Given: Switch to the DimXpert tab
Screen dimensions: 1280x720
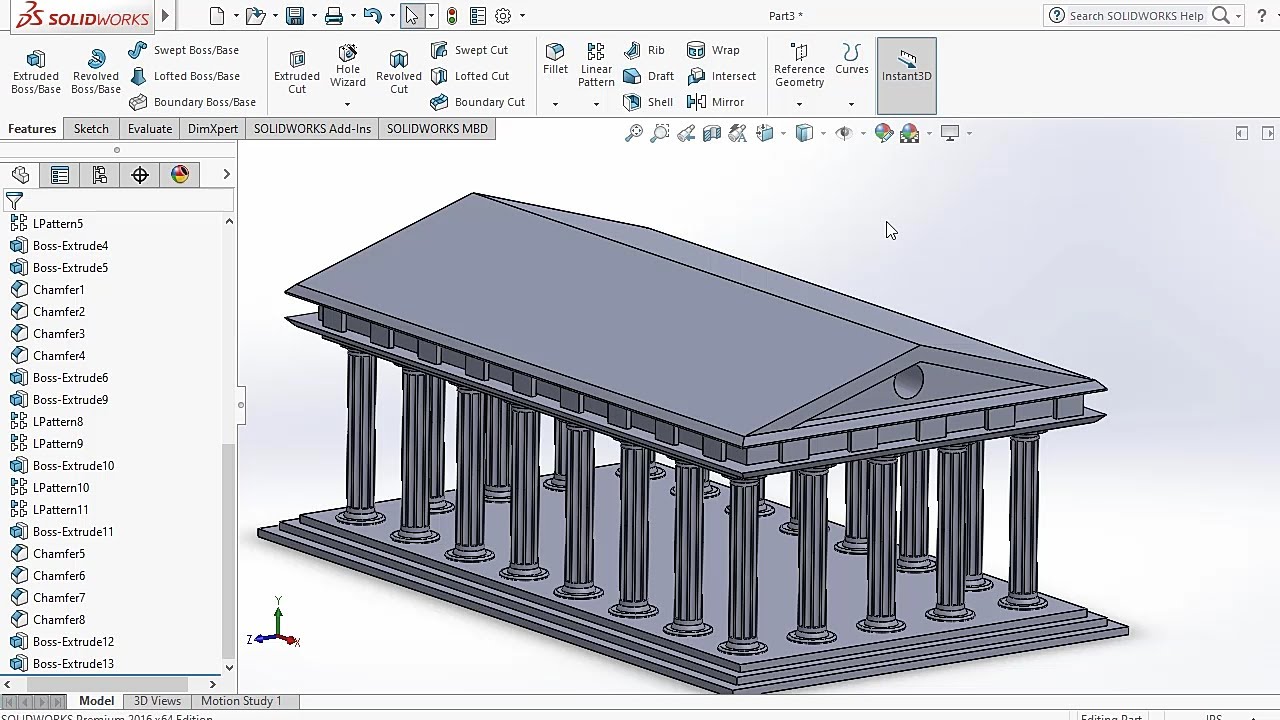Looking at the screenshot, I should (x=213, y=129).
